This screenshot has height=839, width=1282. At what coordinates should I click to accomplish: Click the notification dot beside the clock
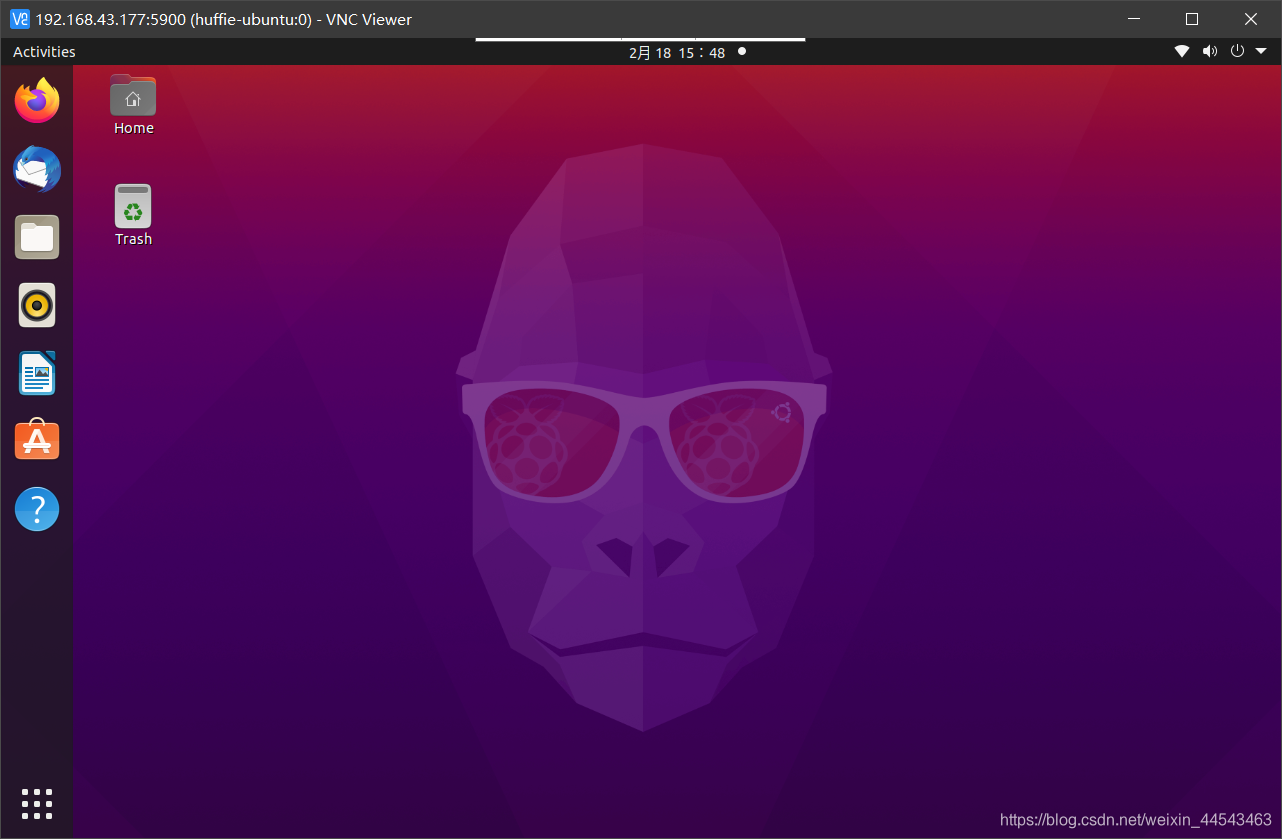pyautogui.click(x=742, y=51)
